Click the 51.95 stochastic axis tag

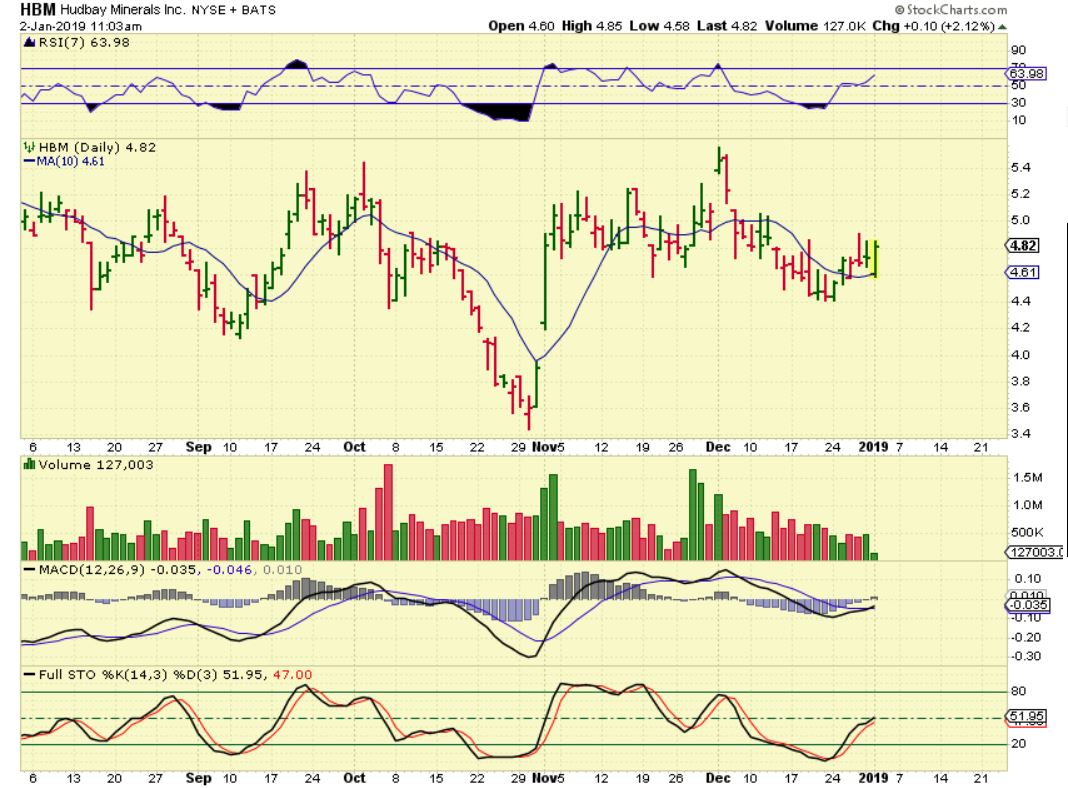point(1026,716)
